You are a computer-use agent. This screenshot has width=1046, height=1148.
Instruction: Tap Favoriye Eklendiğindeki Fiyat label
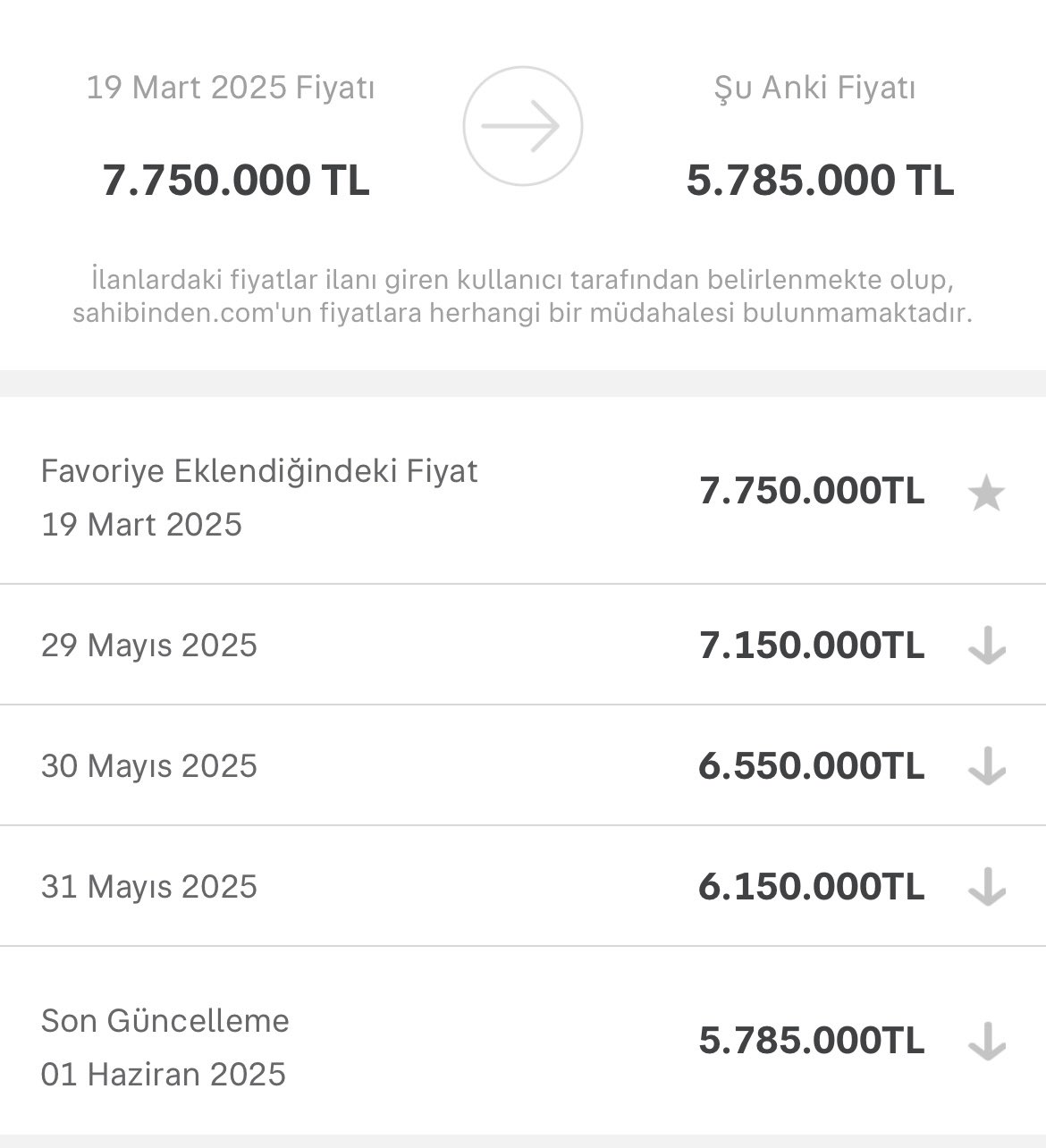tap(259, 470)
